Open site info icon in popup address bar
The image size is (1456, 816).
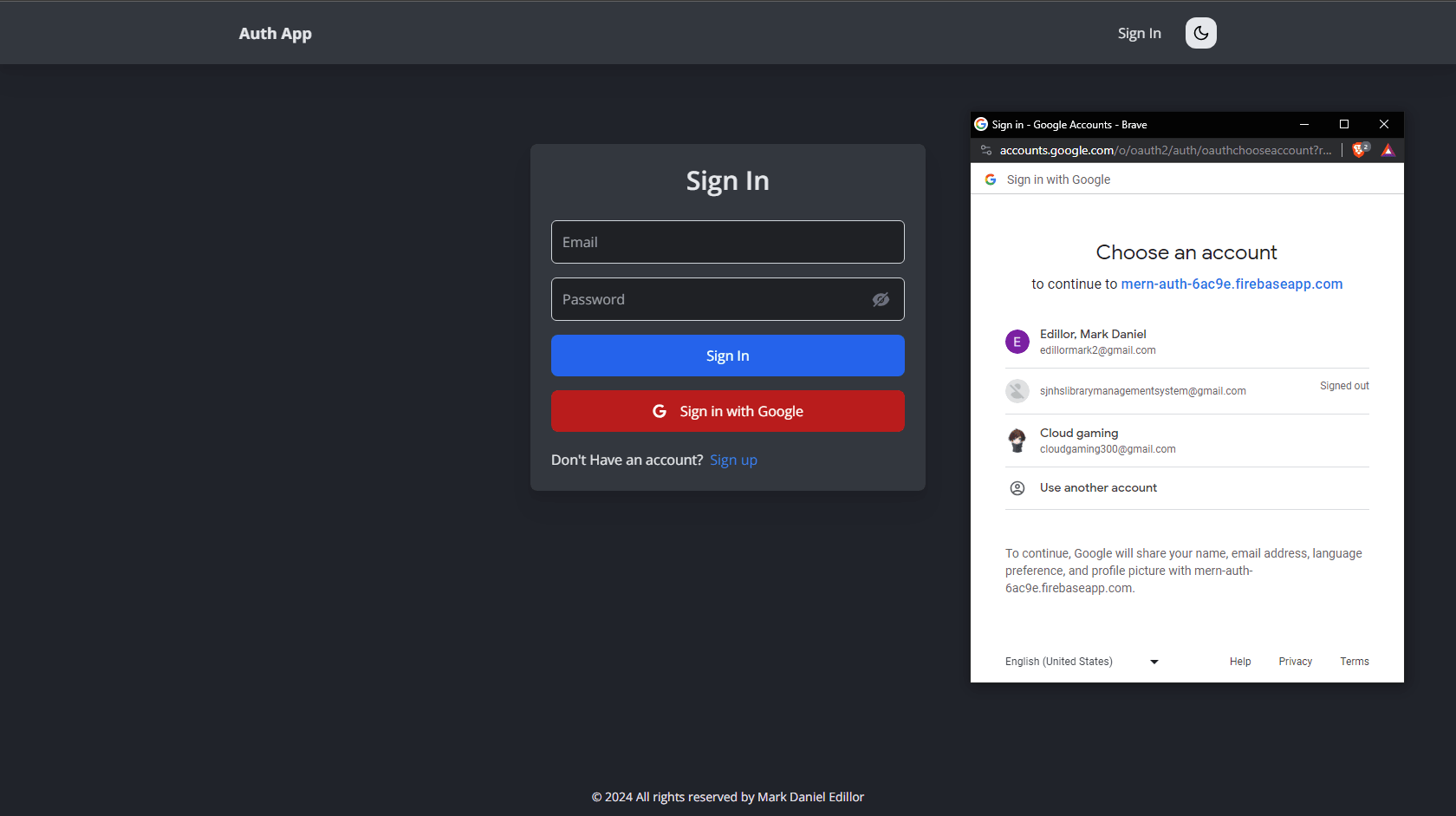coord(985,150)
